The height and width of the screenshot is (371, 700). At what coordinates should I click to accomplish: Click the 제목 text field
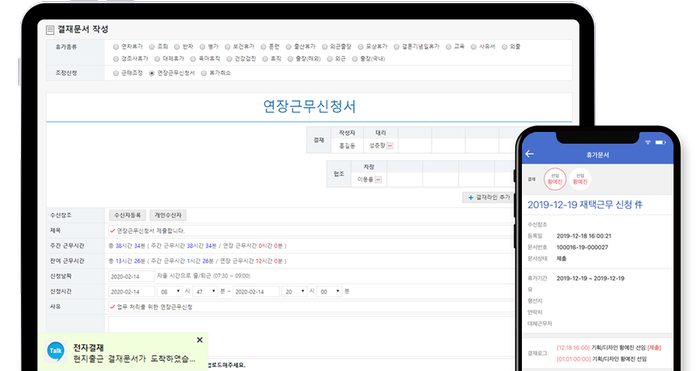point(311,231)
